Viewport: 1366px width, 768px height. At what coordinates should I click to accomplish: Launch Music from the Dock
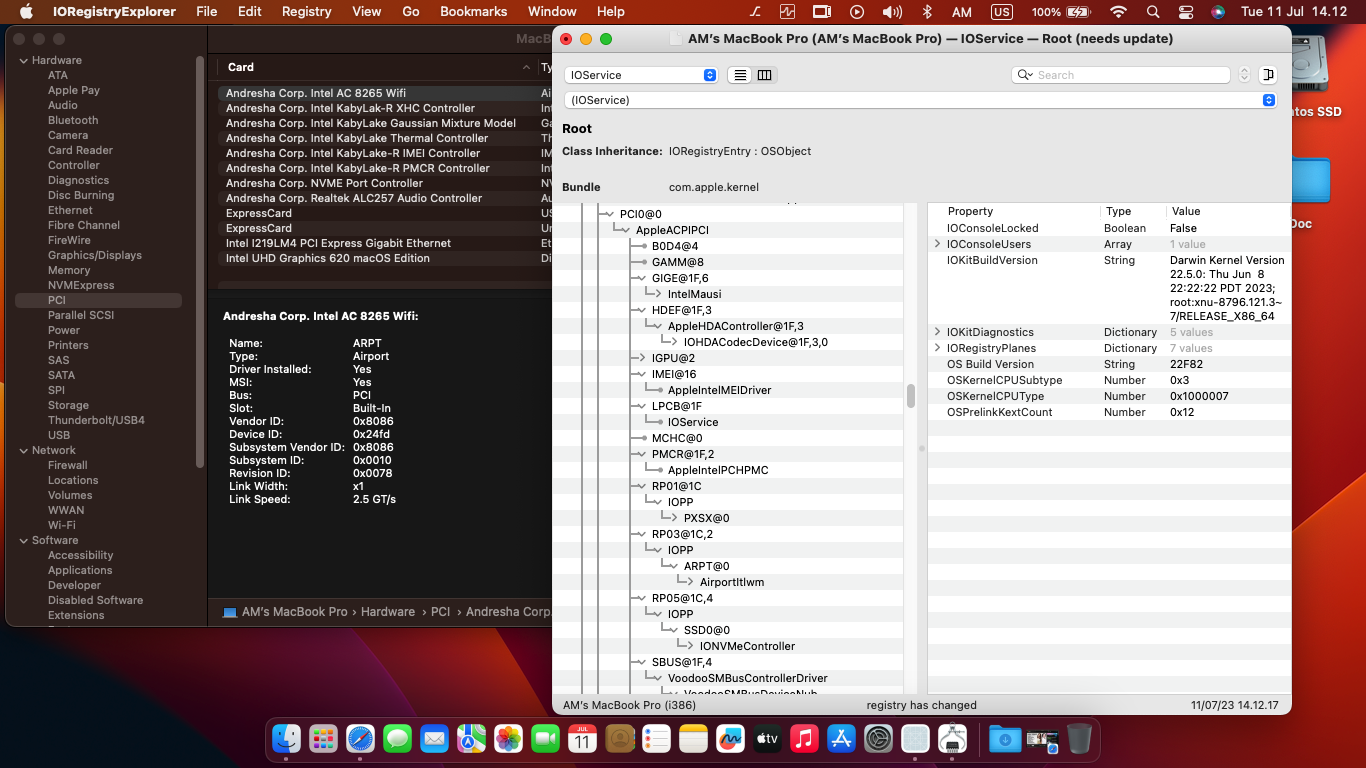(804, 739)
